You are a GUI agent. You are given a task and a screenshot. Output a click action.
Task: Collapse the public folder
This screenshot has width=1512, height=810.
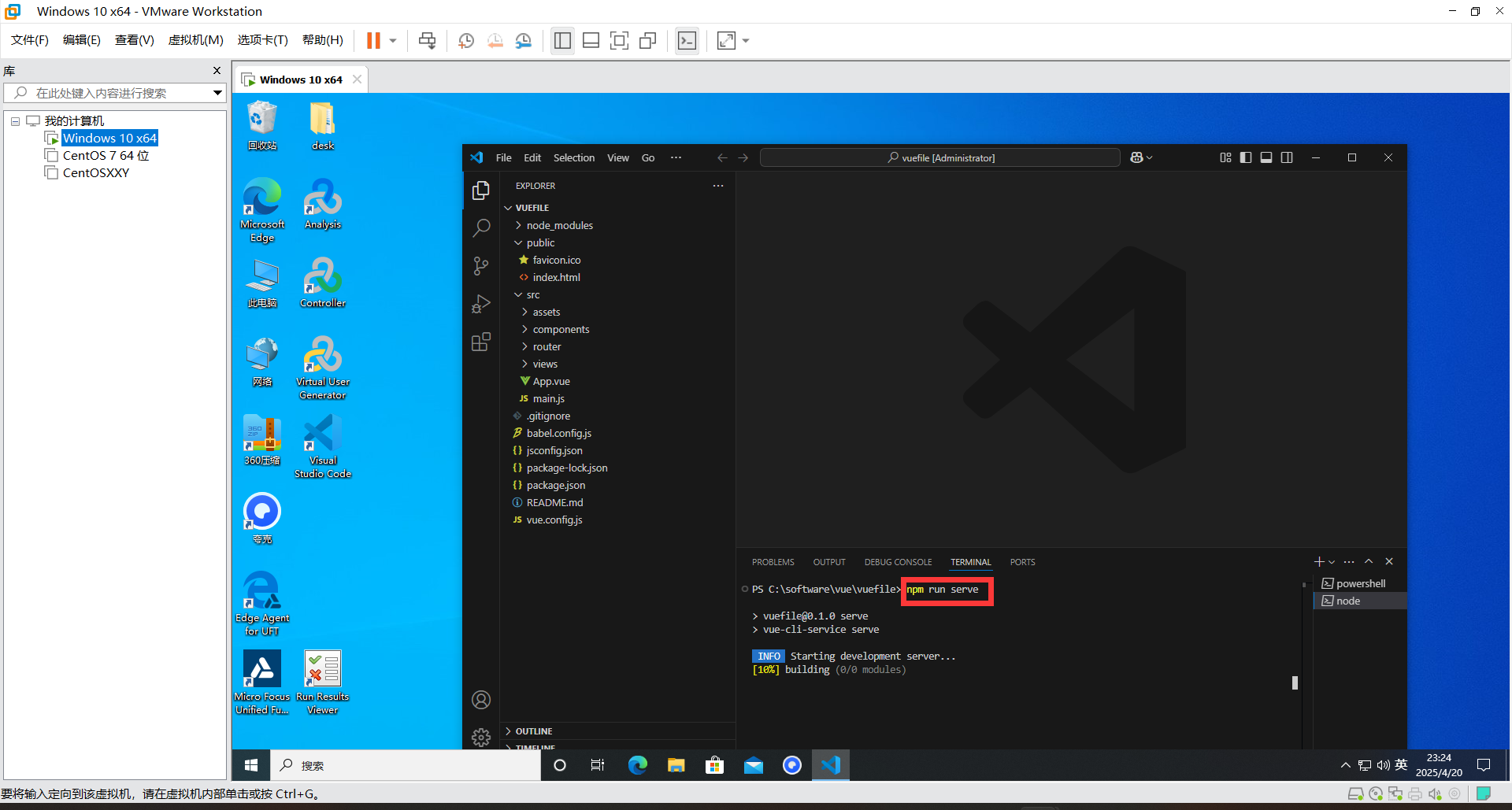tap(617, 242)
